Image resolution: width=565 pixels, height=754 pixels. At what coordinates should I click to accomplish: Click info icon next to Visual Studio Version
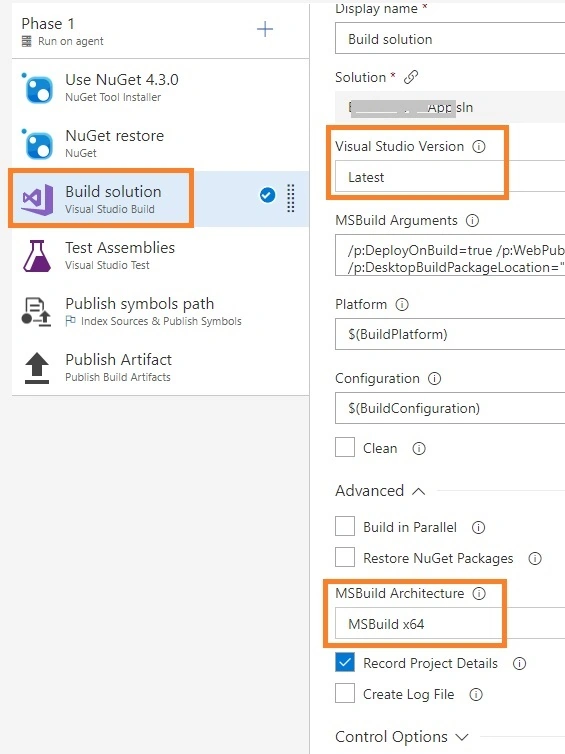click(x=478, y=146)
